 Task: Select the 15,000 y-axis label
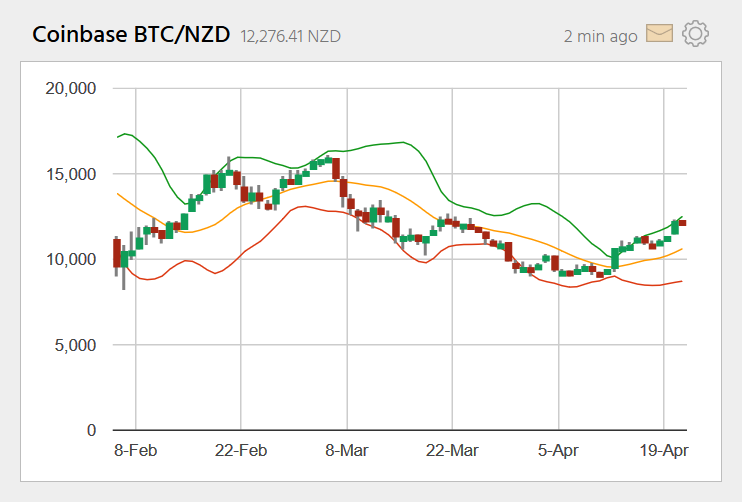71,174
